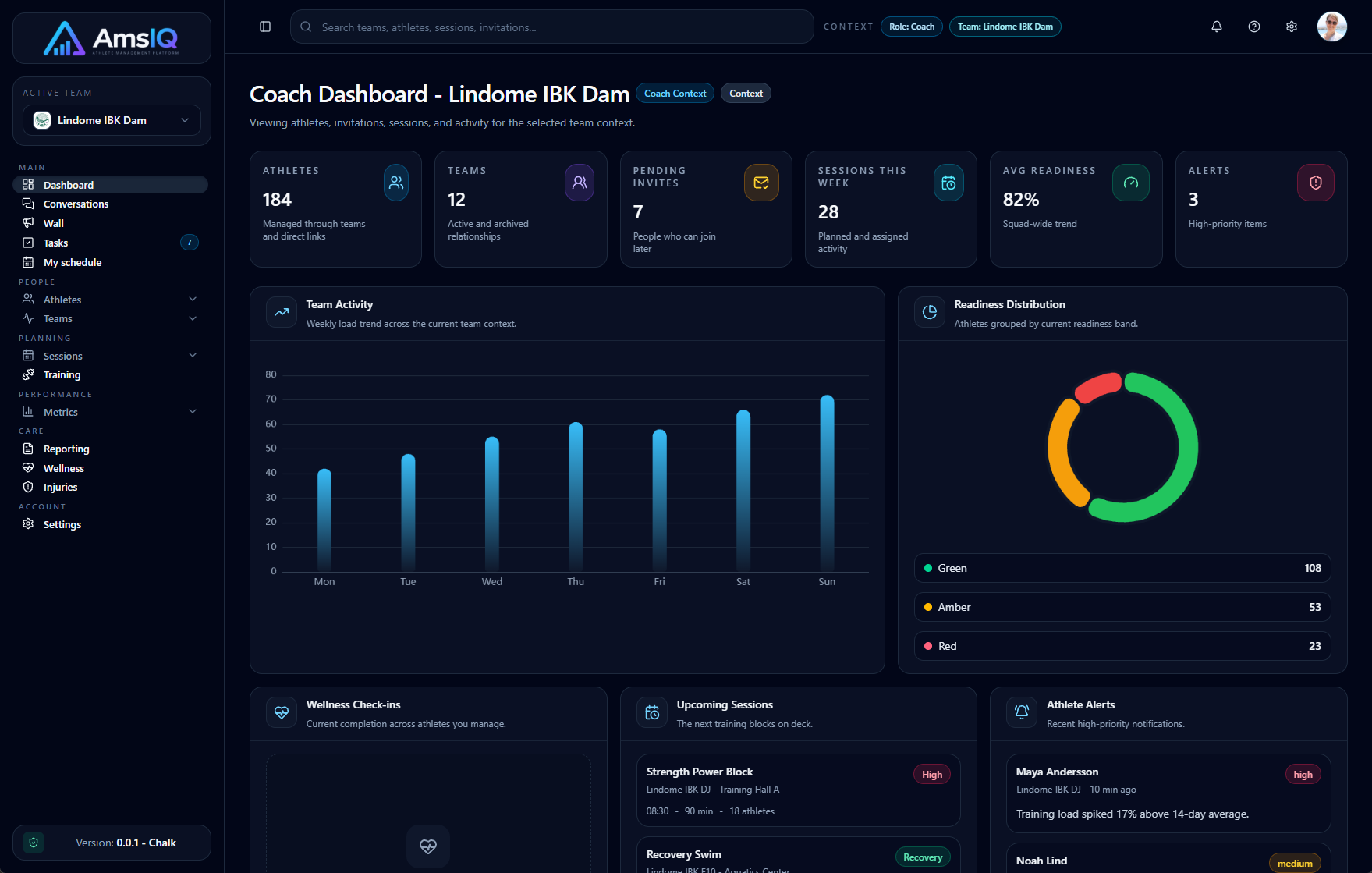Open Wellness in the sidebar
Viewport: 1372px width, 873px height.
(110, 468)
